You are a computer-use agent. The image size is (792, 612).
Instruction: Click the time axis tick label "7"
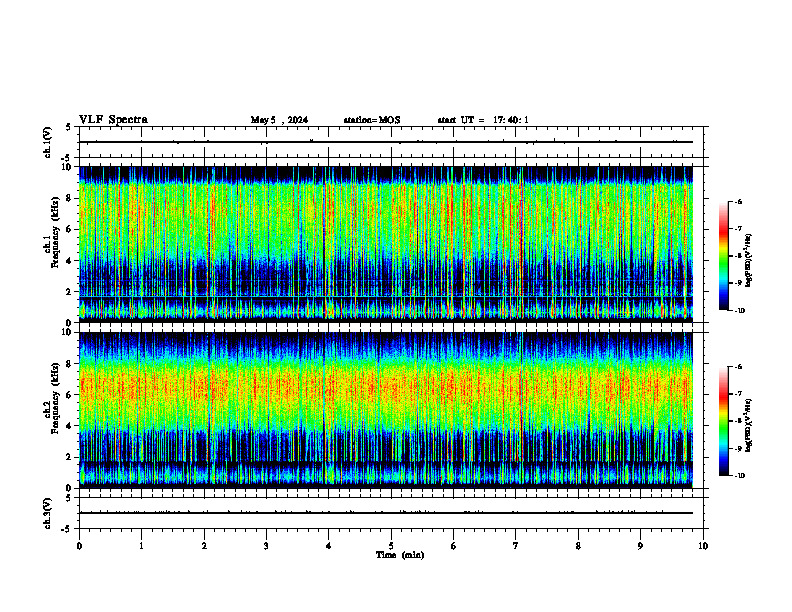[x=516, y=546]
